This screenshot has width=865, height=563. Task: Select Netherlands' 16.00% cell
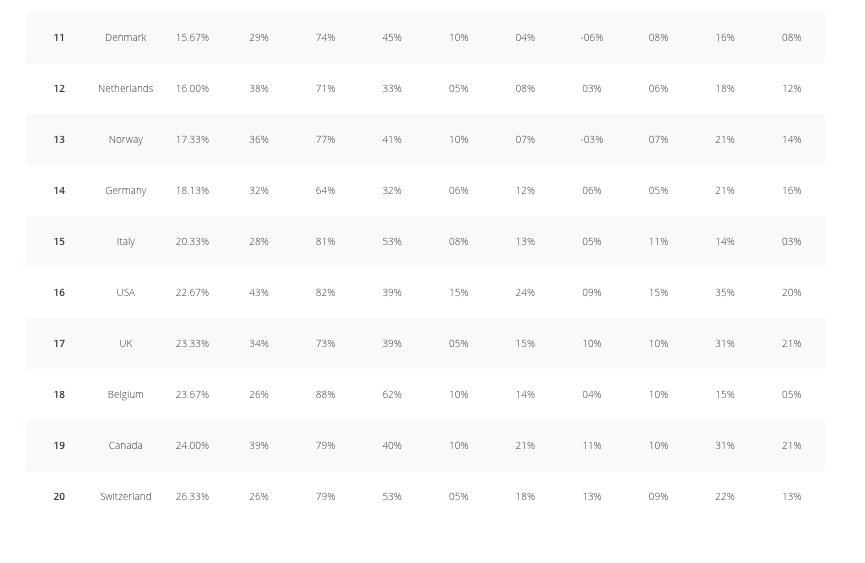[x=192, y=88]
